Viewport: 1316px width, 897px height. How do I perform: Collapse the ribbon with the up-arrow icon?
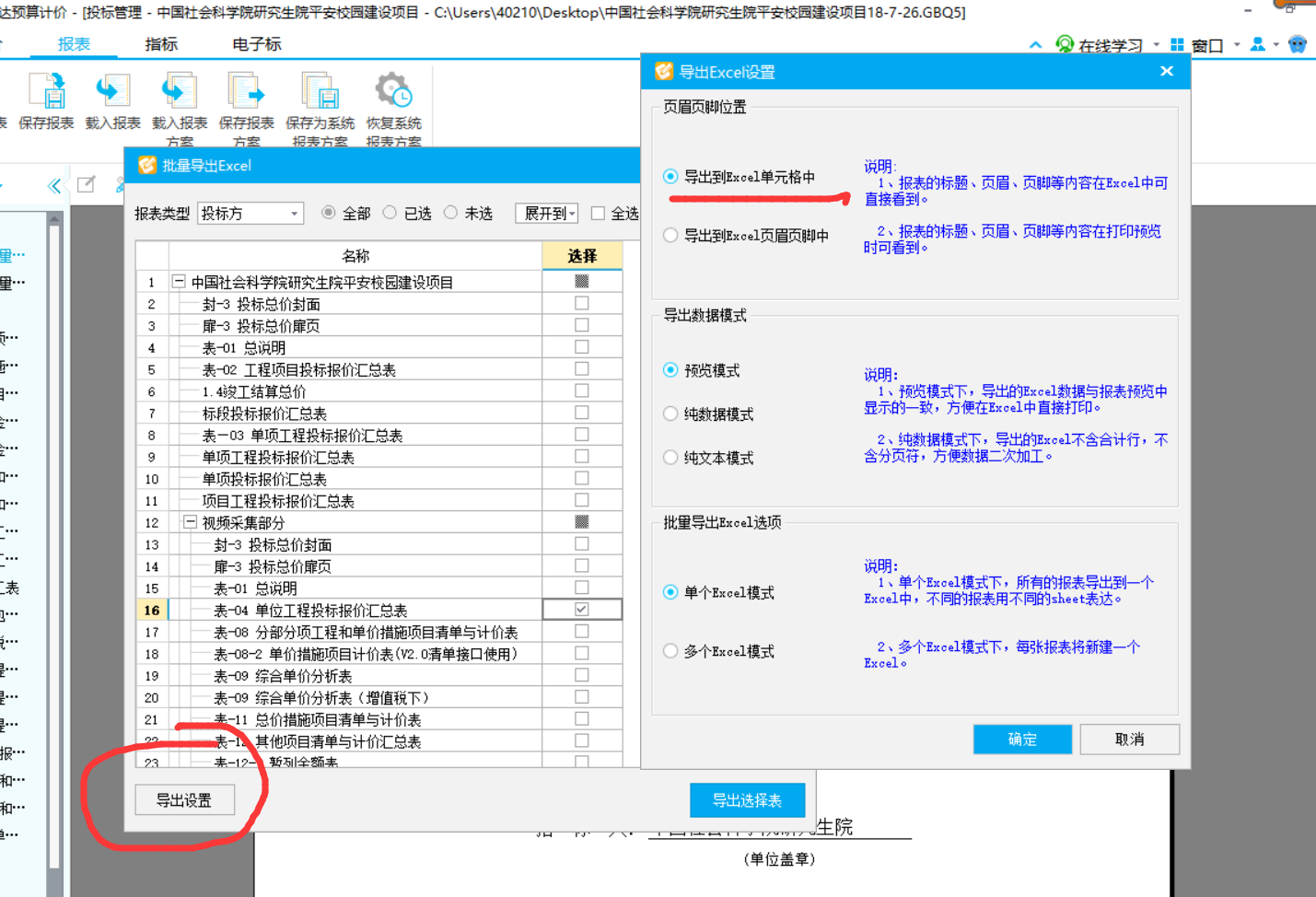[x=1035, y=44]
